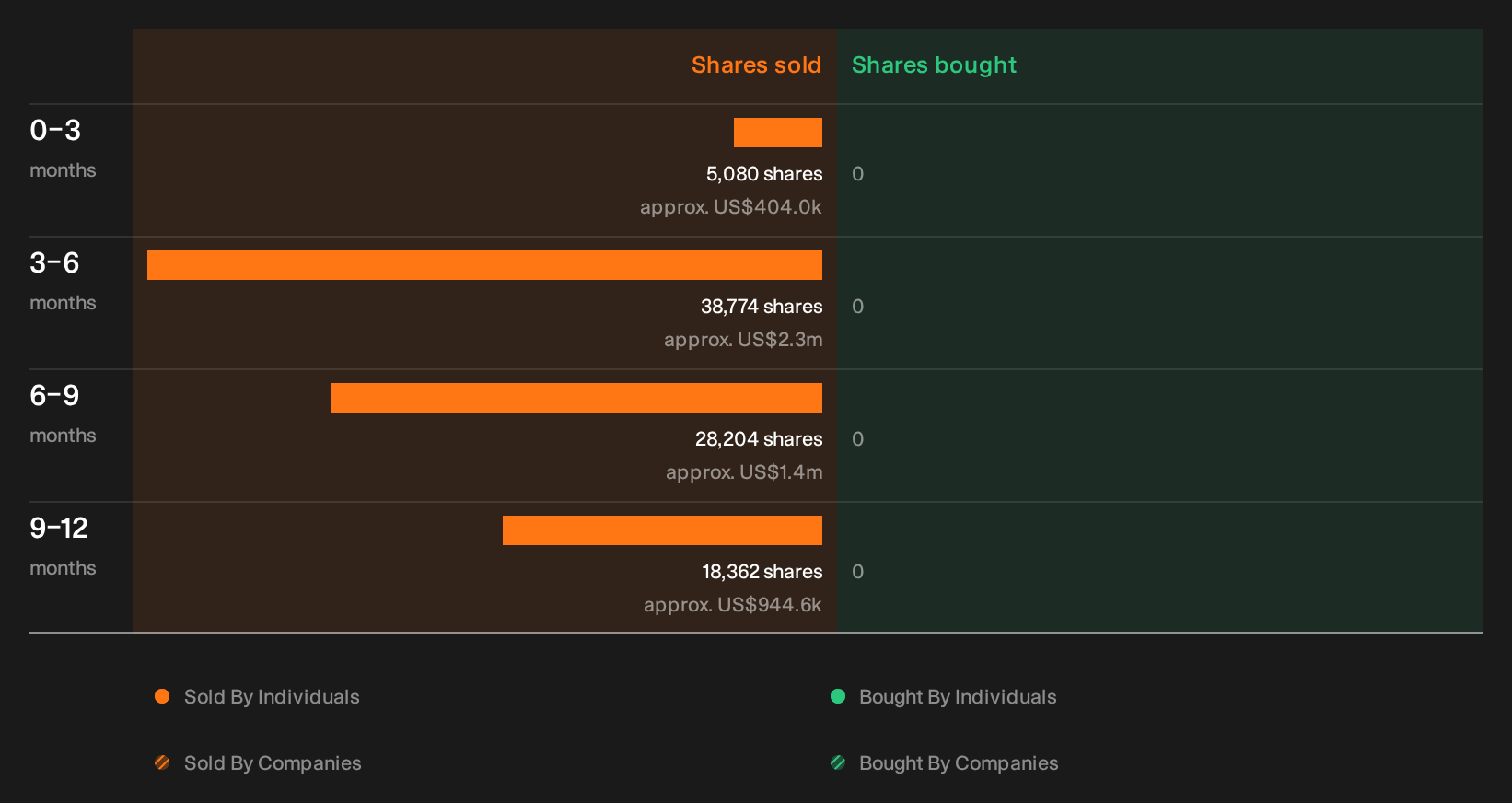The image size is (1512, 803).
Task: Select the 9-12 months sold bar
Action: point(662,530)
